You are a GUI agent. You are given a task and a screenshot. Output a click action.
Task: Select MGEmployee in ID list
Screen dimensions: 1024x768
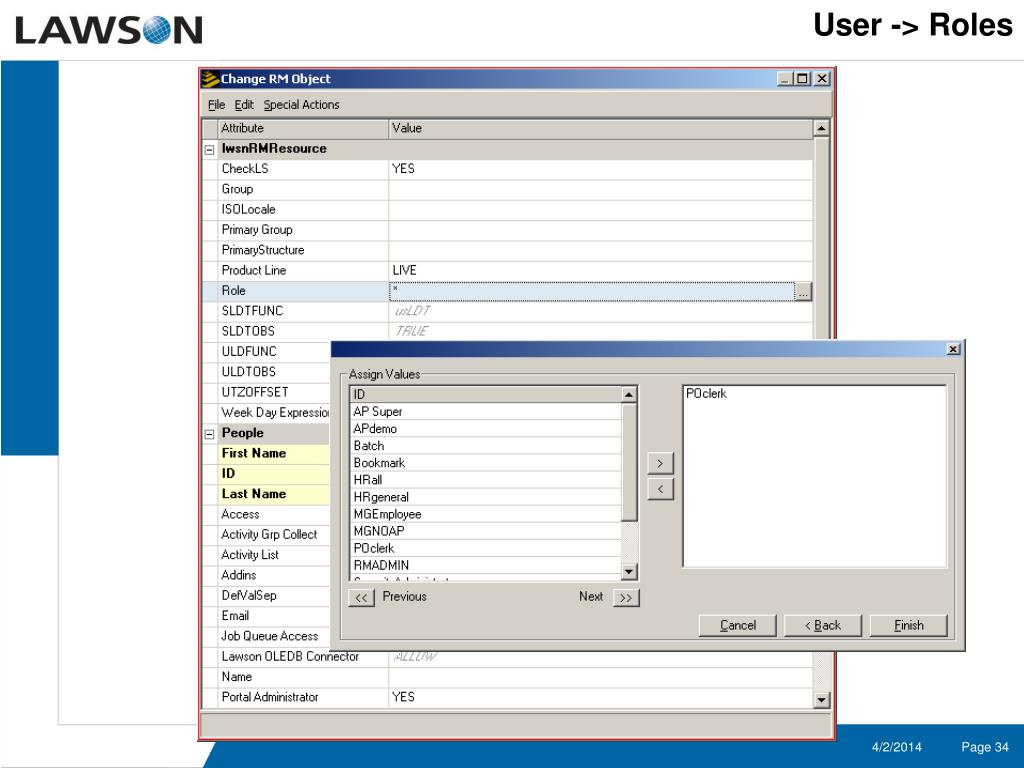click(486, 514)
